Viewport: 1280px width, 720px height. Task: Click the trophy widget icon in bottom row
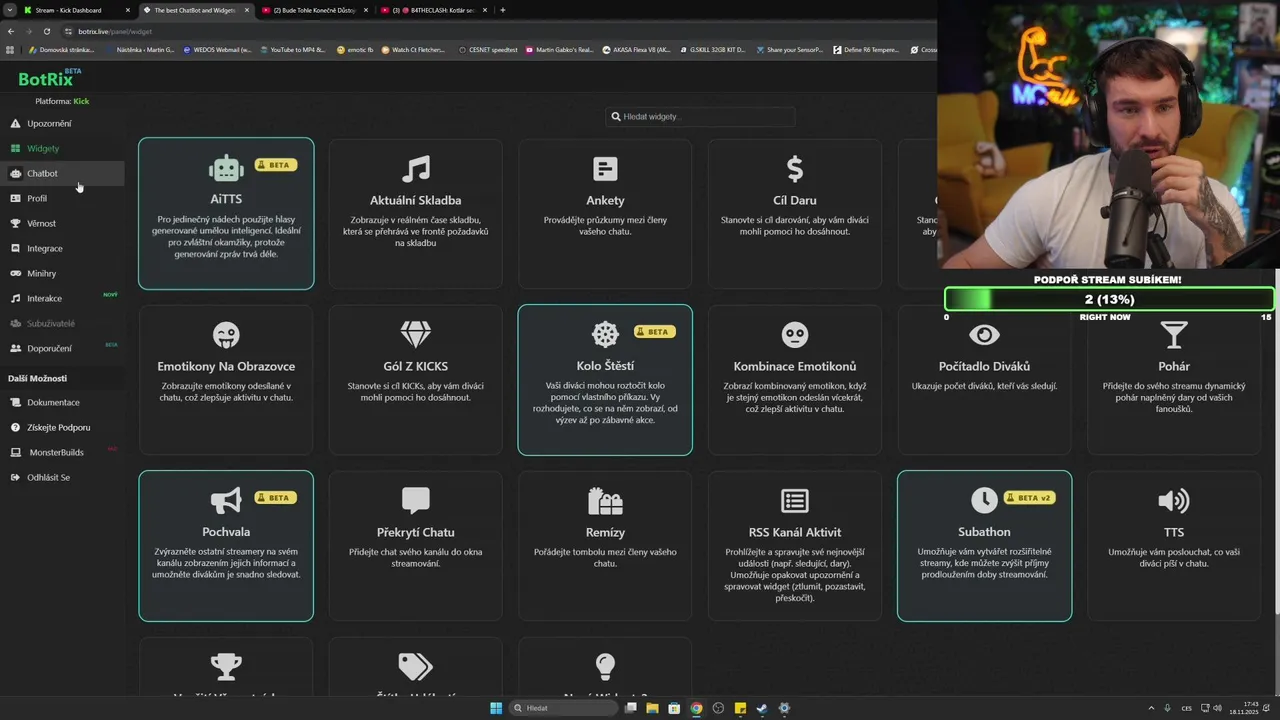click(226, 666)
